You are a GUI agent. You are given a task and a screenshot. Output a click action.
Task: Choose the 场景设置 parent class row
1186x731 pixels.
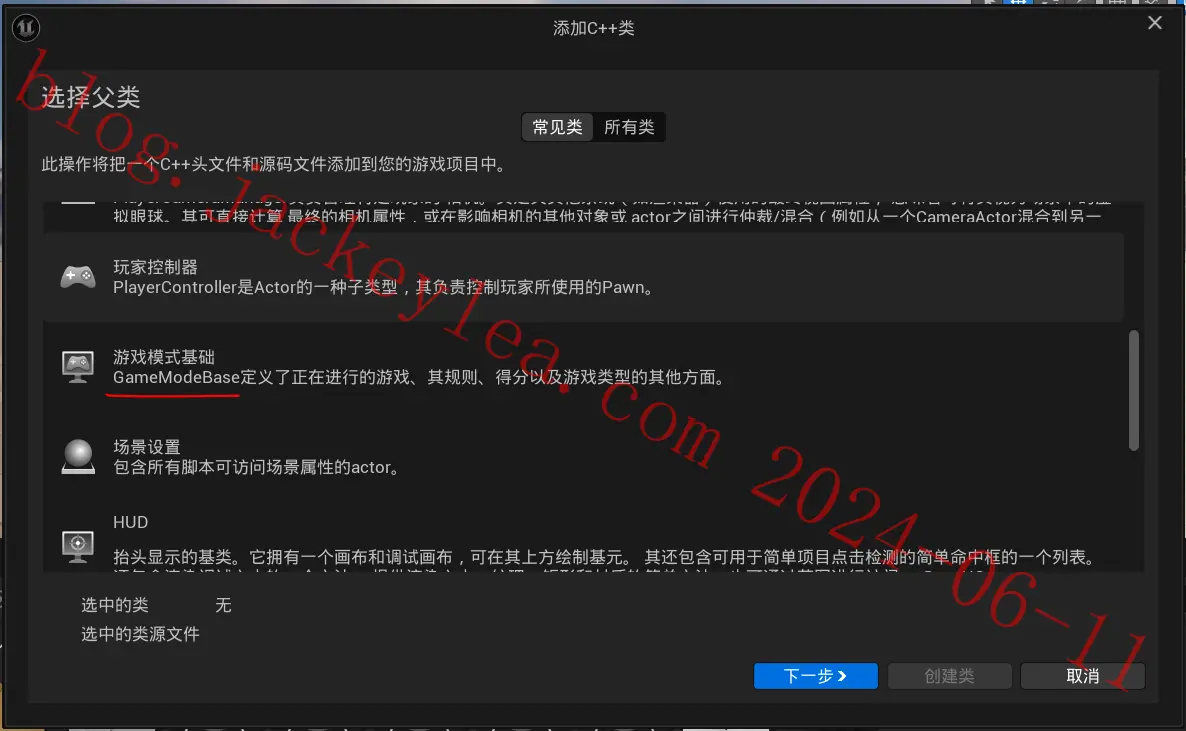point(583,456)
